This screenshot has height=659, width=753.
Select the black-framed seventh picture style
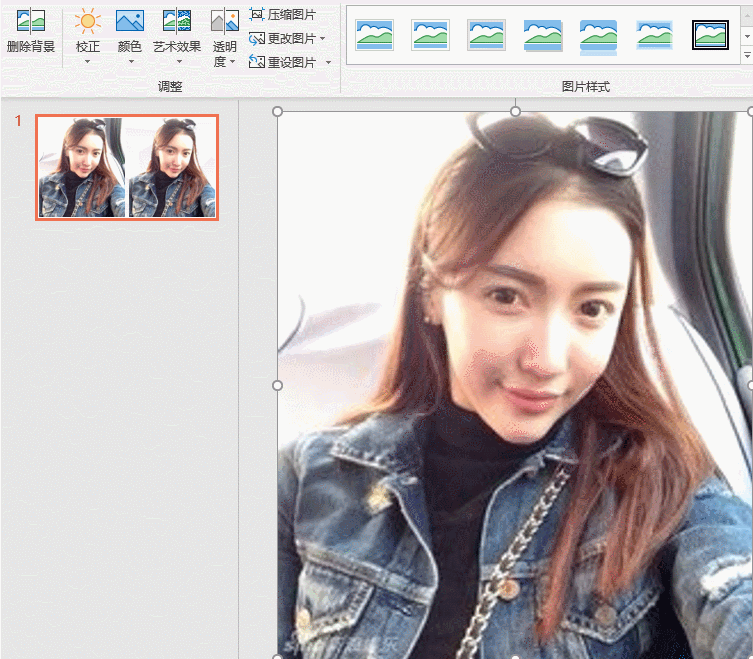(x=710, y=35)
